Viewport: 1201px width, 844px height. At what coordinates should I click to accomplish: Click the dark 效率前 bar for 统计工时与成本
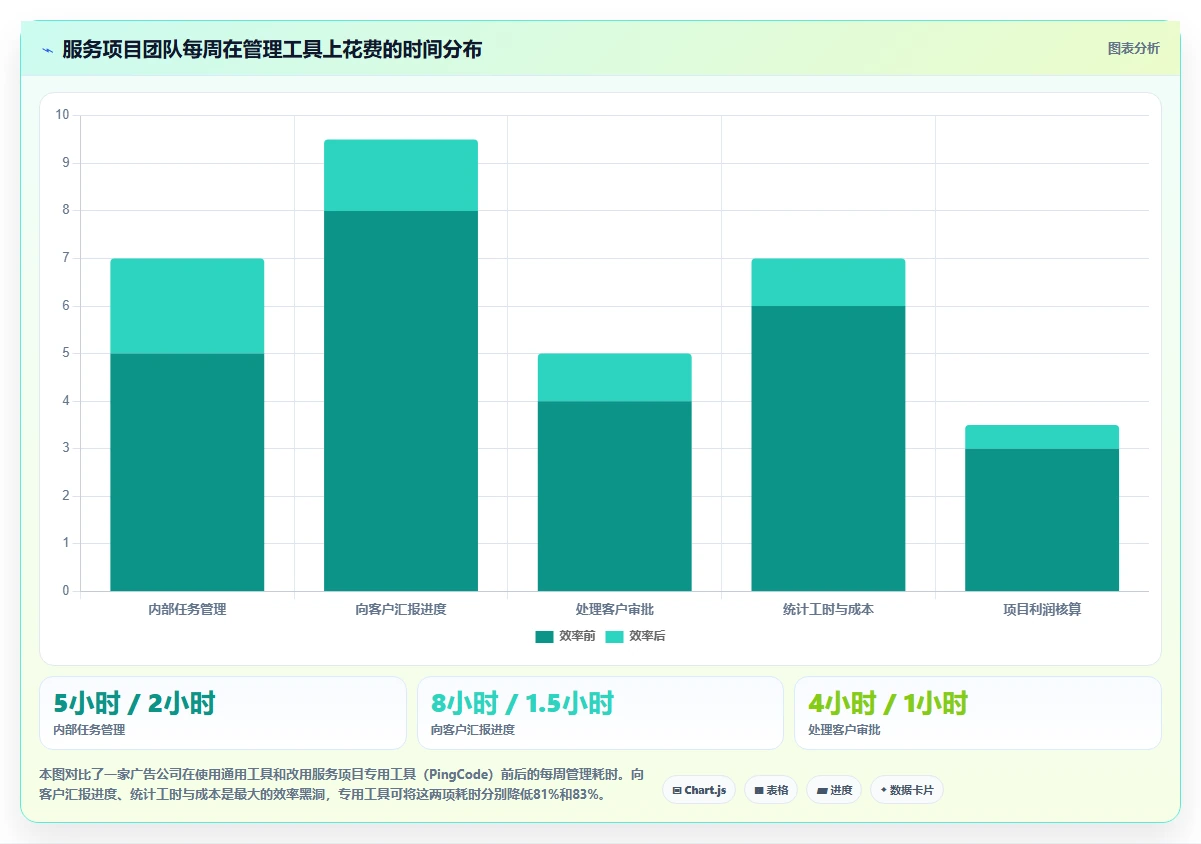tap(828, 448)
